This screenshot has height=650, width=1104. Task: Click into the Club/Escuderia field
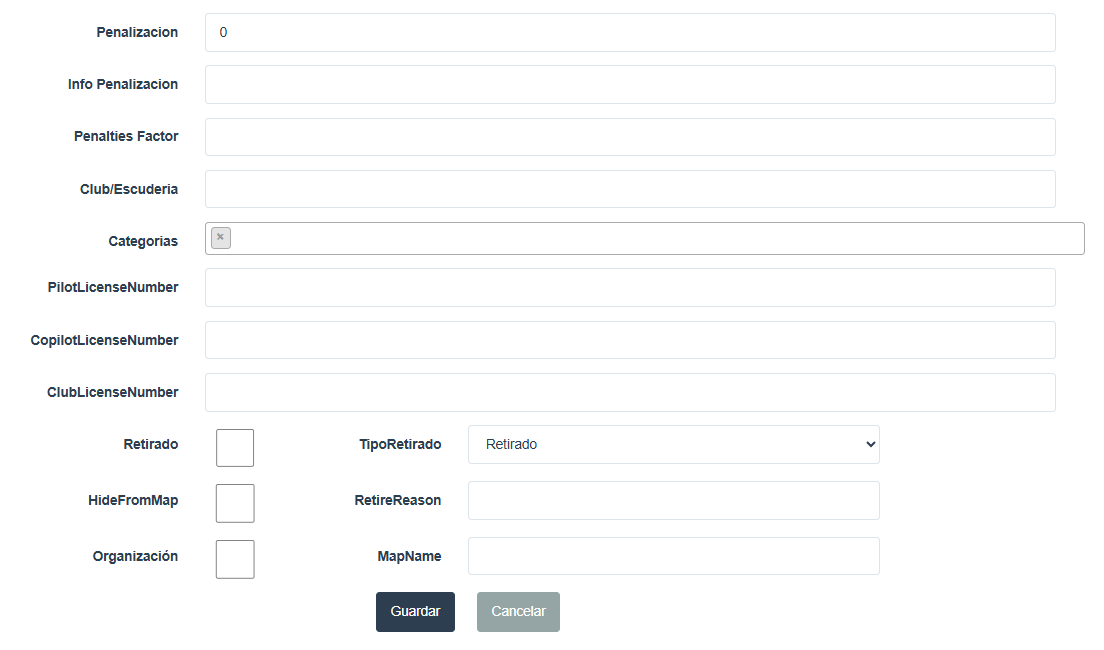click(x=630, y=189)
